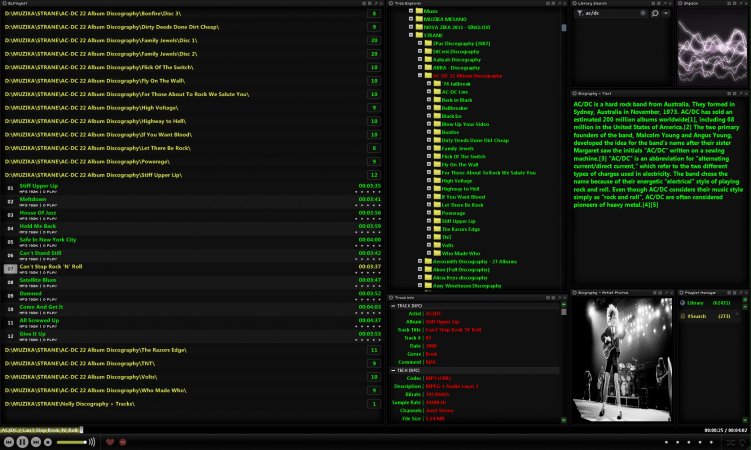Click the rating dots for Meltdown track

point(368,205)
